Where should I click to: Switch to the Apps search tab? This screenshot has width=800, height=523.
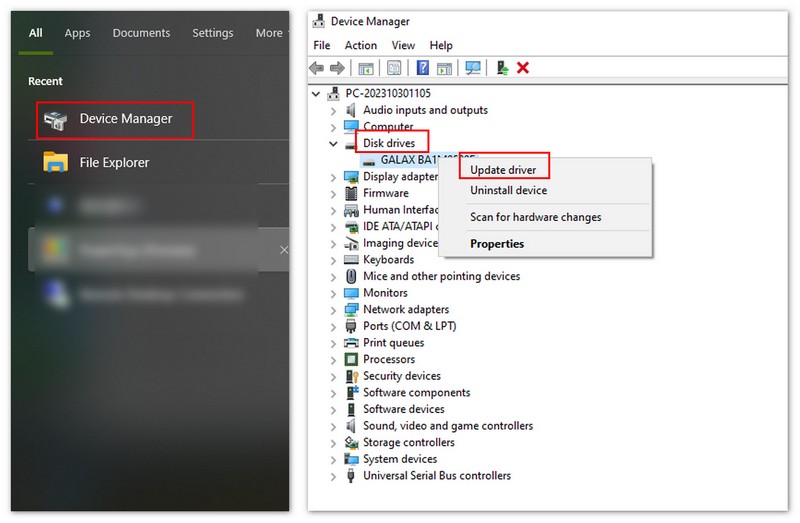click(77, 33)
